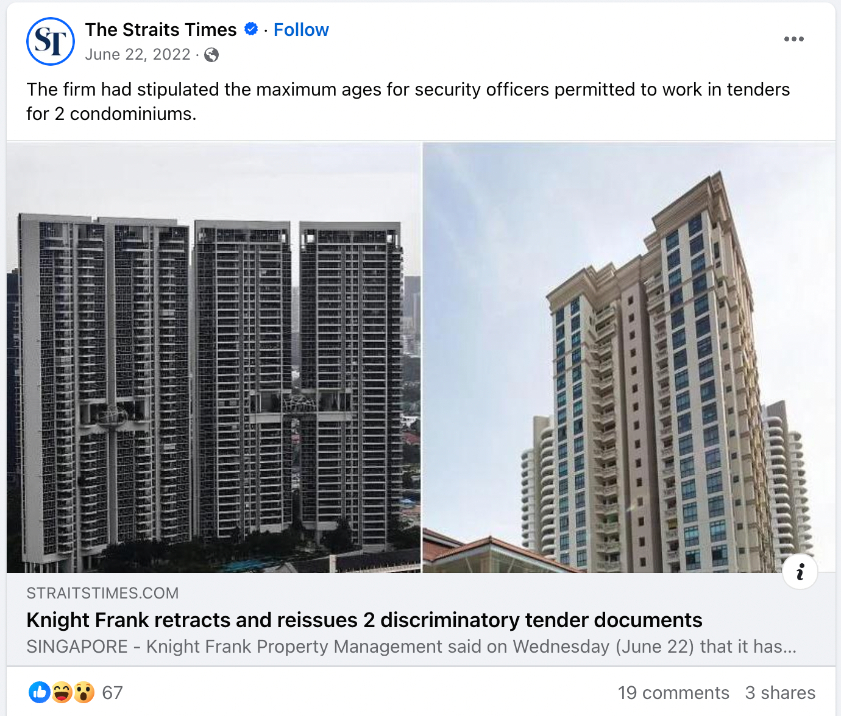Click the post caption about security officers
Viewport: 841px width, 716px height.
click(408, 101)
